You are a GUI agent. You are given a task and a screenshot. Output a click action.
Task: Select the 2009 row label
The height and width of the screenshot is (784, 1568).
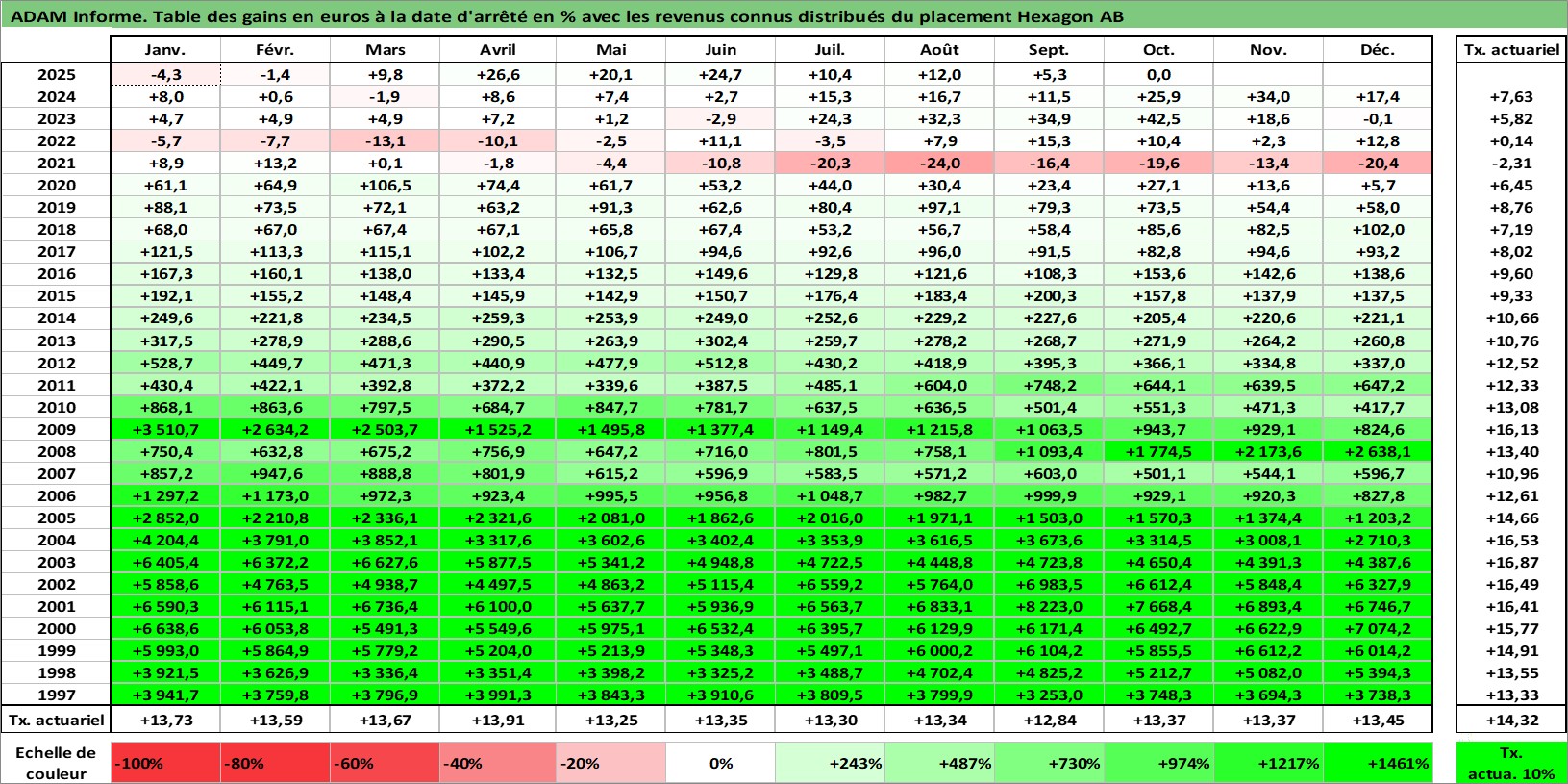(56, 429)
